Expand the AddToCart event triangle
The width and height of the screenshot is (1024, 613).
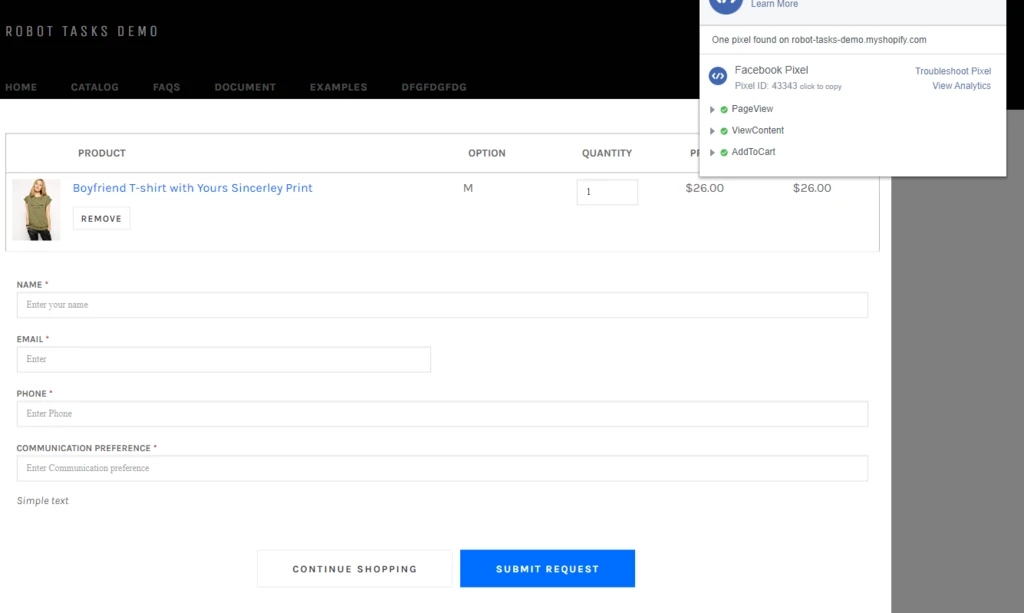coord(712,153)
